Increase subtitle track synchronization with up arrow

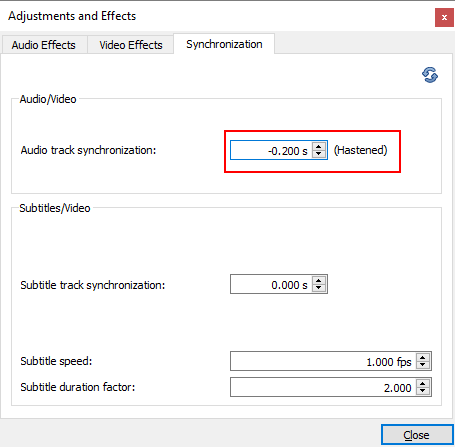pos(319,281)
